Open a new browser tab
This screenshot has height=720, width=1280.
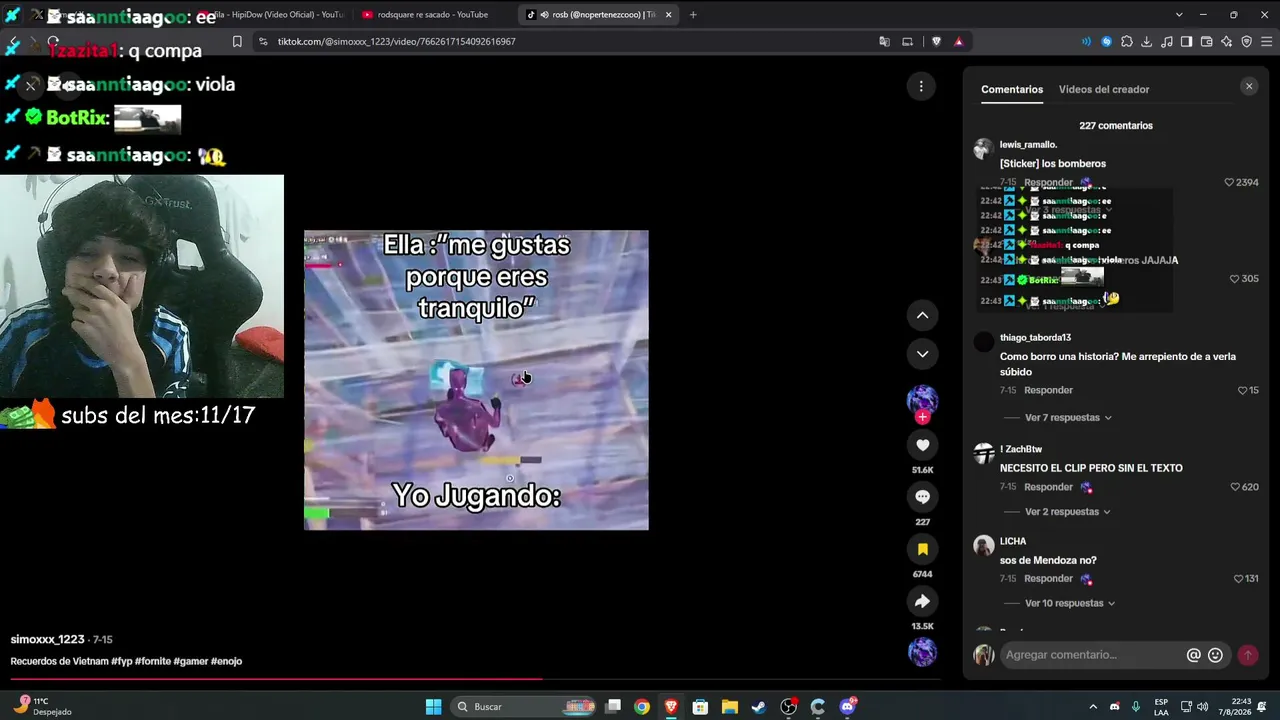coord(693,14)
